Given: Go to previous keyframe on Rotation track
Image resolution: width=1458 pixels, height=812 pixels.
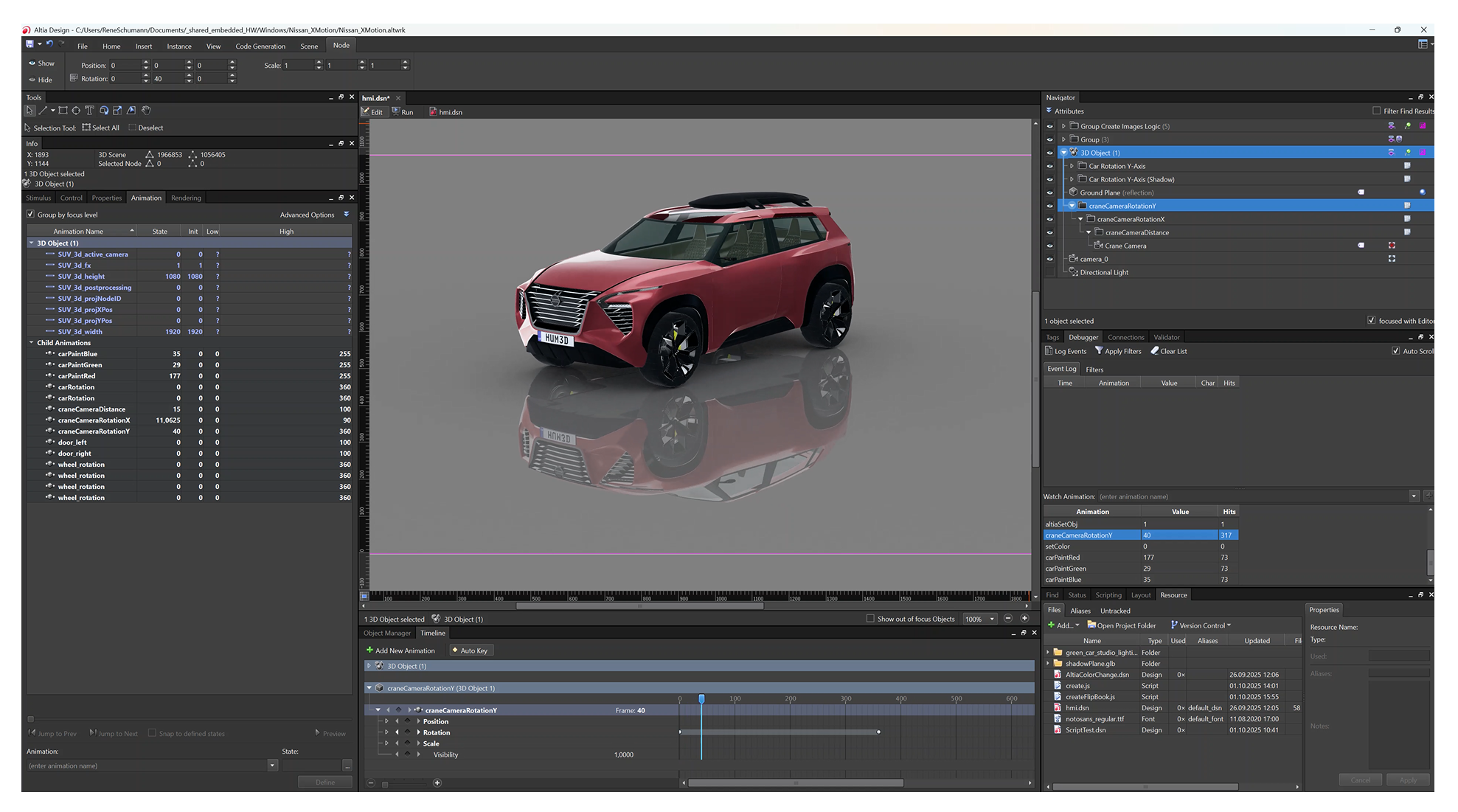Looking at the screenshot, I should point(397,732).
